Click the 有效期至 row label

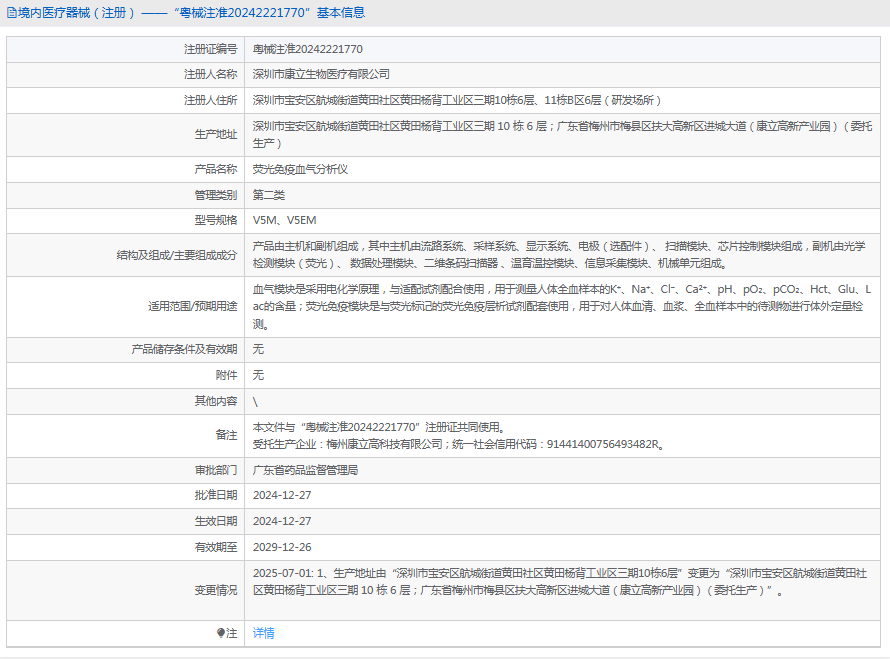(x=216, y=547)
